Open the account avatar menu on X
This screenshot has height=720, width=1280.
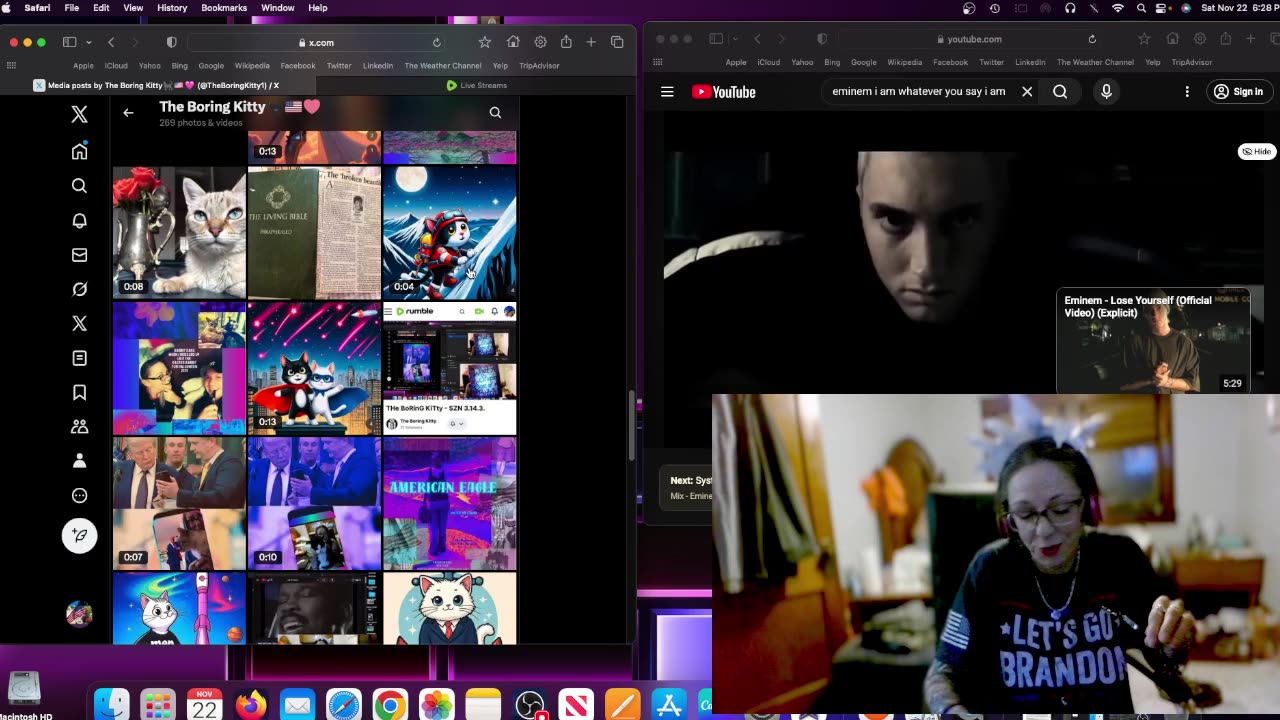pyautogui.click(x=79, y=614)
